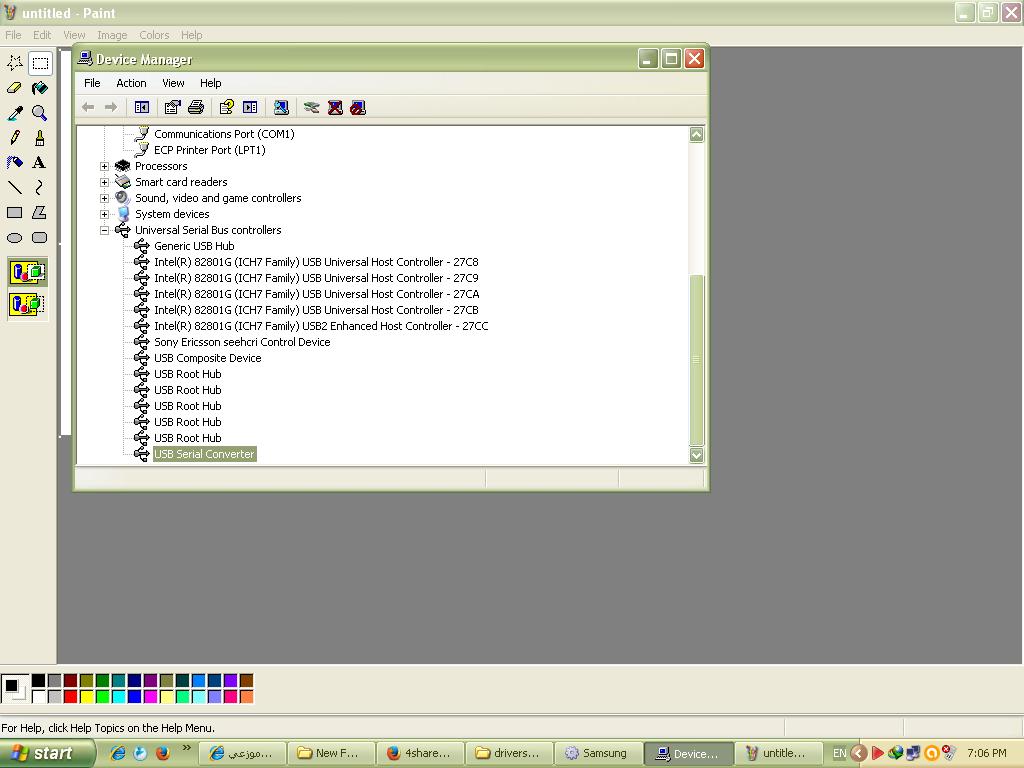Select USB2 Enhanced Host Controller - 27CC
The height and width of the screenshot is (768, 1024).
(x=321, y=327)
